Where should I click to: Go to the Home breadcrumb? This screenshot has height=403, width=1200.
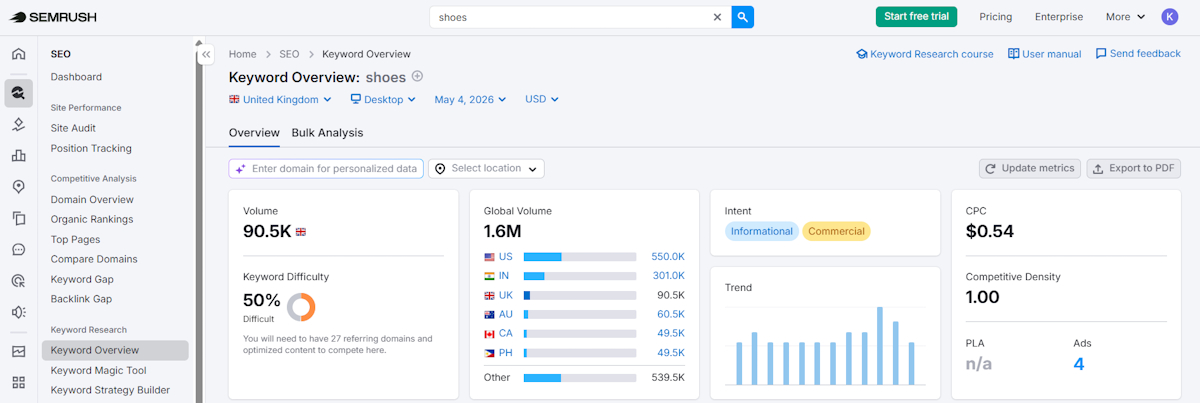(243, 54)
